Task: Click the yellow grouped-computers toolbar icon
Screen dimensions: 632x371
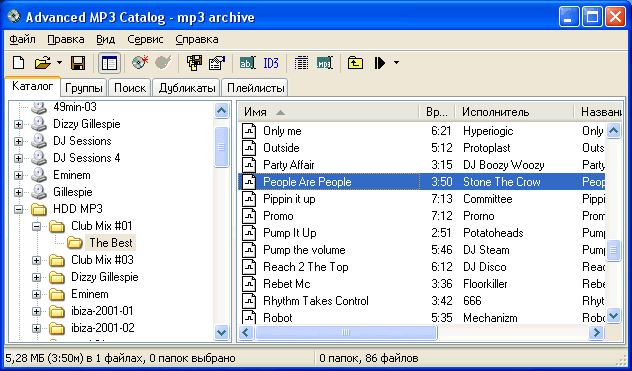Action: (x=194, y=63)
